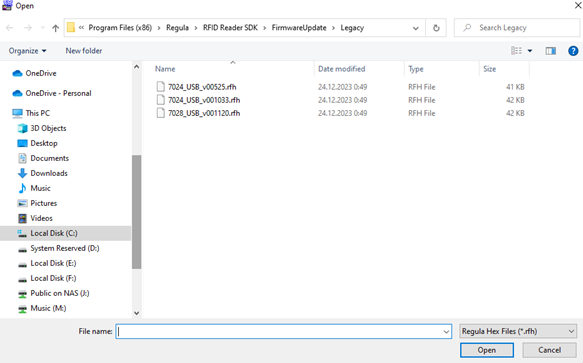The image size is (583, 363).
Task: Expand the File name suggestions dropdown
Action: (x=446, y=331)
